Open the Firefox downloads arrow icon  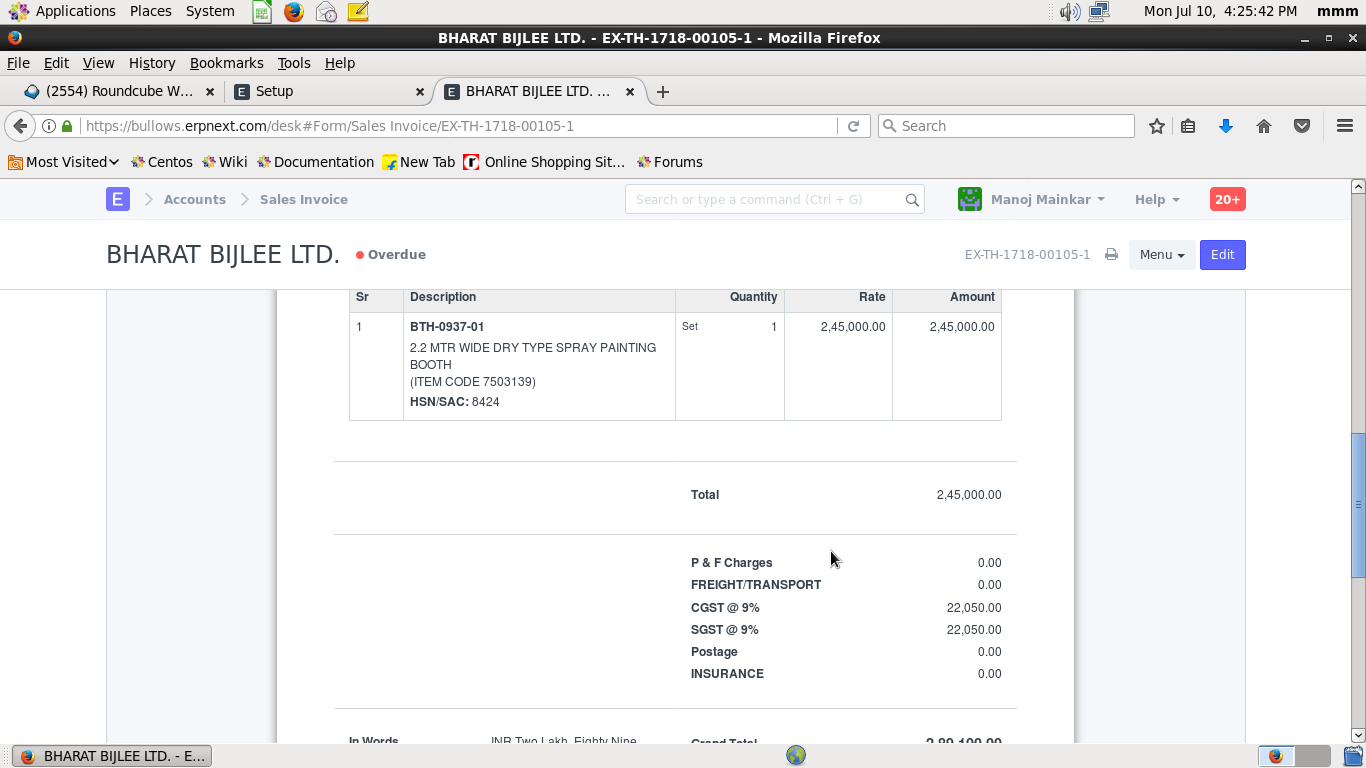1226,126
